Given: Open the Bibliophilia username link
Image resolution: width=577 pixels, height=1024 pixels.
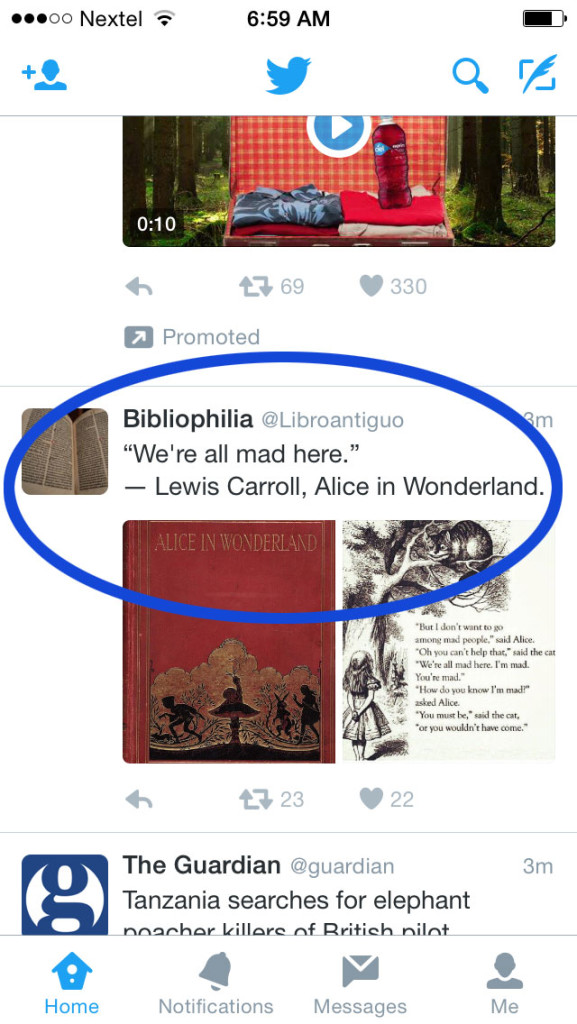Looking at the screenshot, I should point(332,421).
